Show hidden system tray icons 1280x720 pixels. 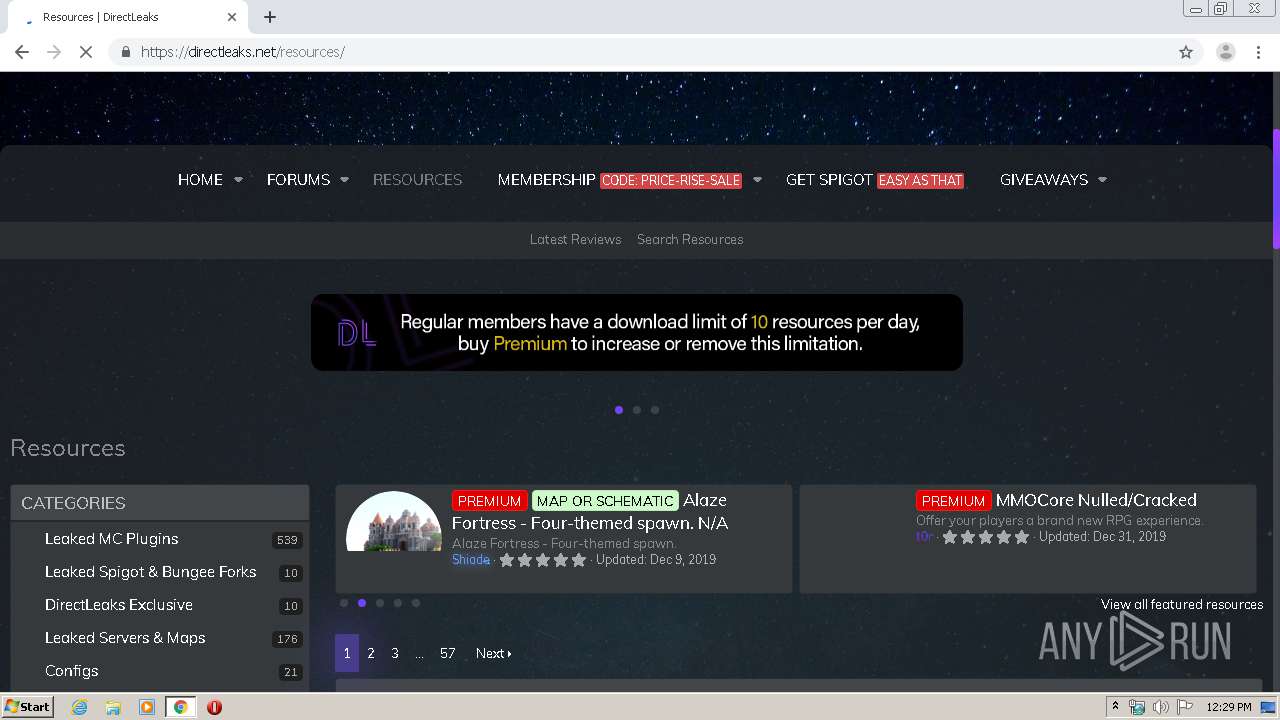[x=1115, y=707]
